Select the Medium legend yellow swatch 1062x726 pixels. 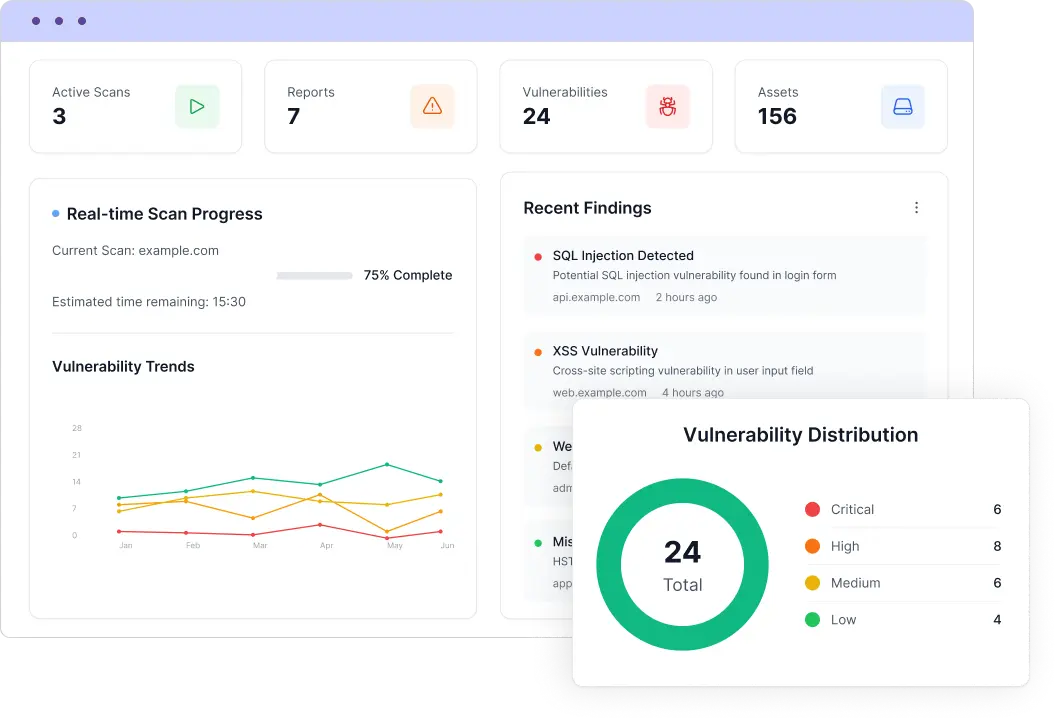(x=812, y=583)
